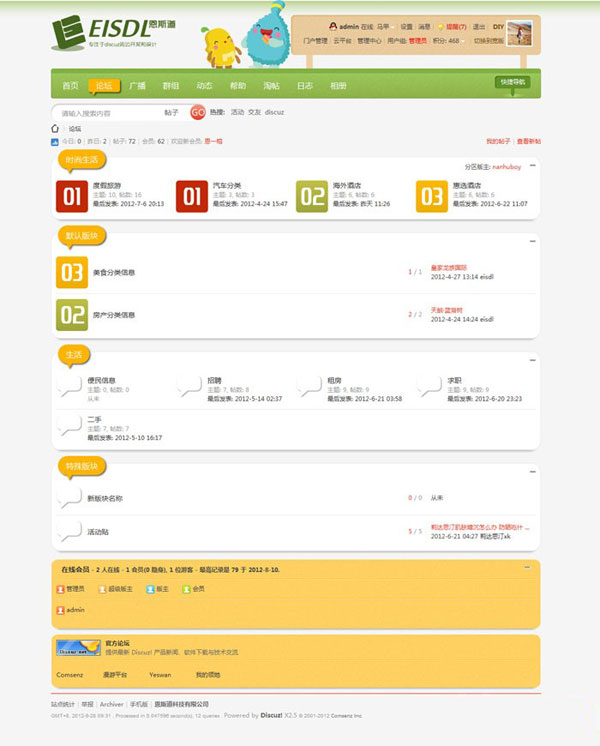Click the green 会员 legend icon
This screenshot has height=746, width=600.
coord(187,589)
